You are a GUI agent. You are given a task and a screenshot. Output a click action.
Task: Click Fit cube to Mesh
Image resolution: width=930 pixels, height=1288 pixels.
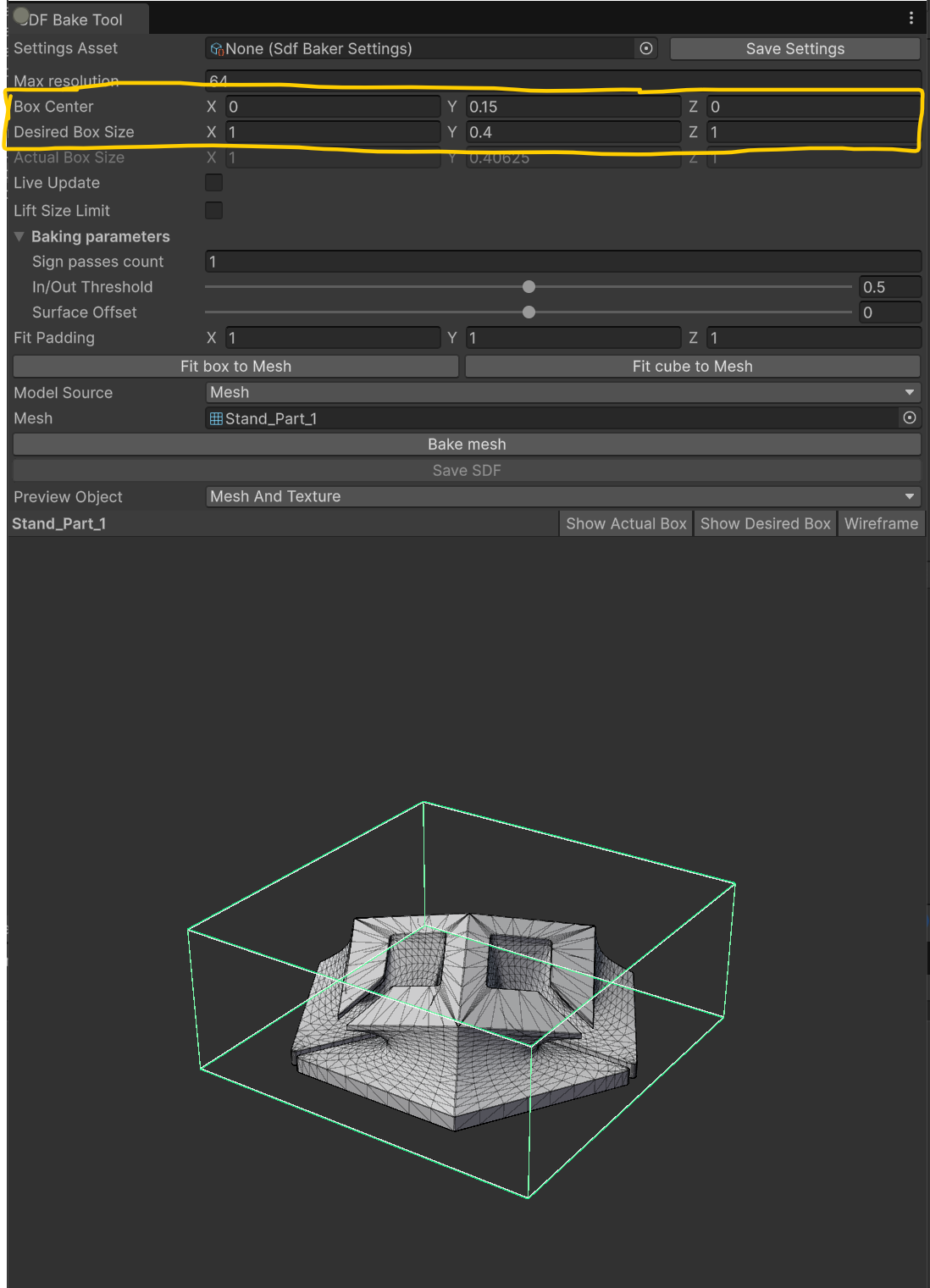click(692, 366)
